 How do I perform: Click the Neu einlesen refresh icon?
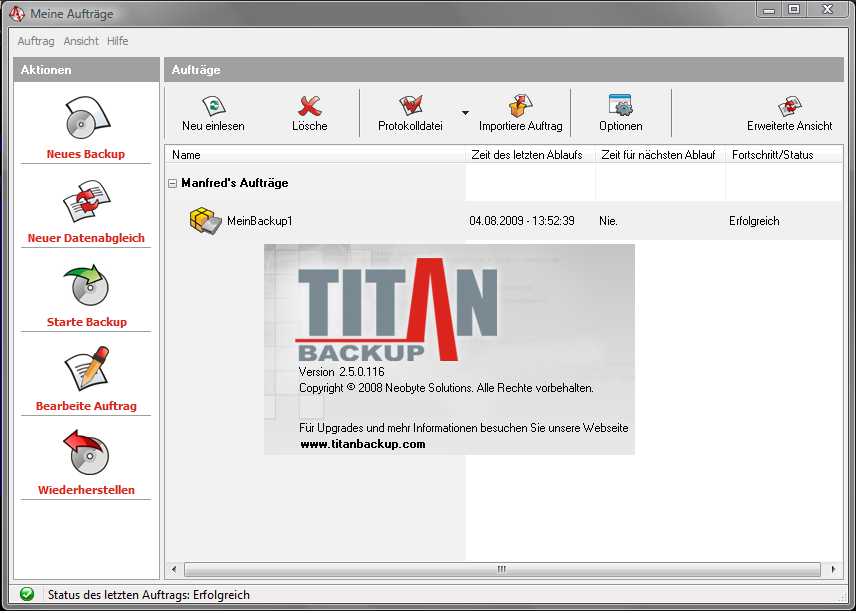click(x=213, y=105)
